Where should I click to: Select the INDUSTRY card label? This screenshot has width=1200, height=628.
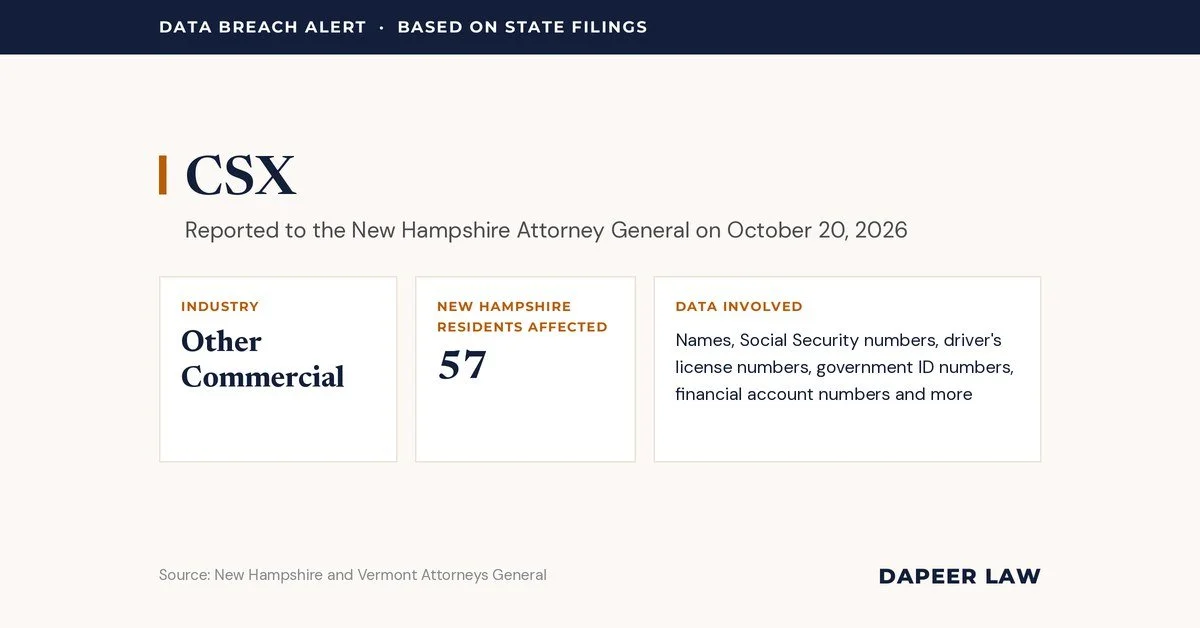coord(220,306)
